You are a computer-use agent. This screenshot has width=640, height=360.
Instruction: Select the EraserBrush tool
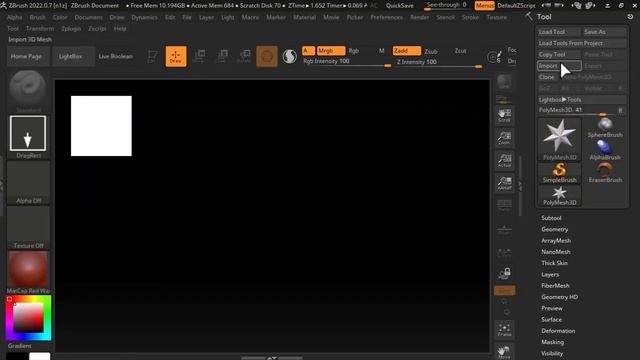coord(605,173)
